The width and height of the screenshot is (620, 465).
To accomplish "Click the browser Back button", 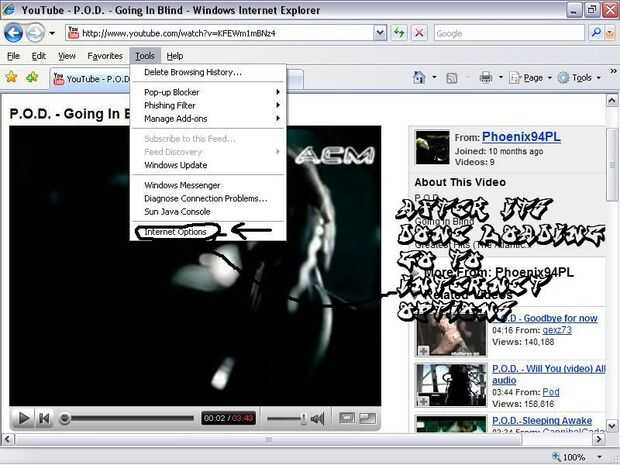I will (x=13, y=33).
